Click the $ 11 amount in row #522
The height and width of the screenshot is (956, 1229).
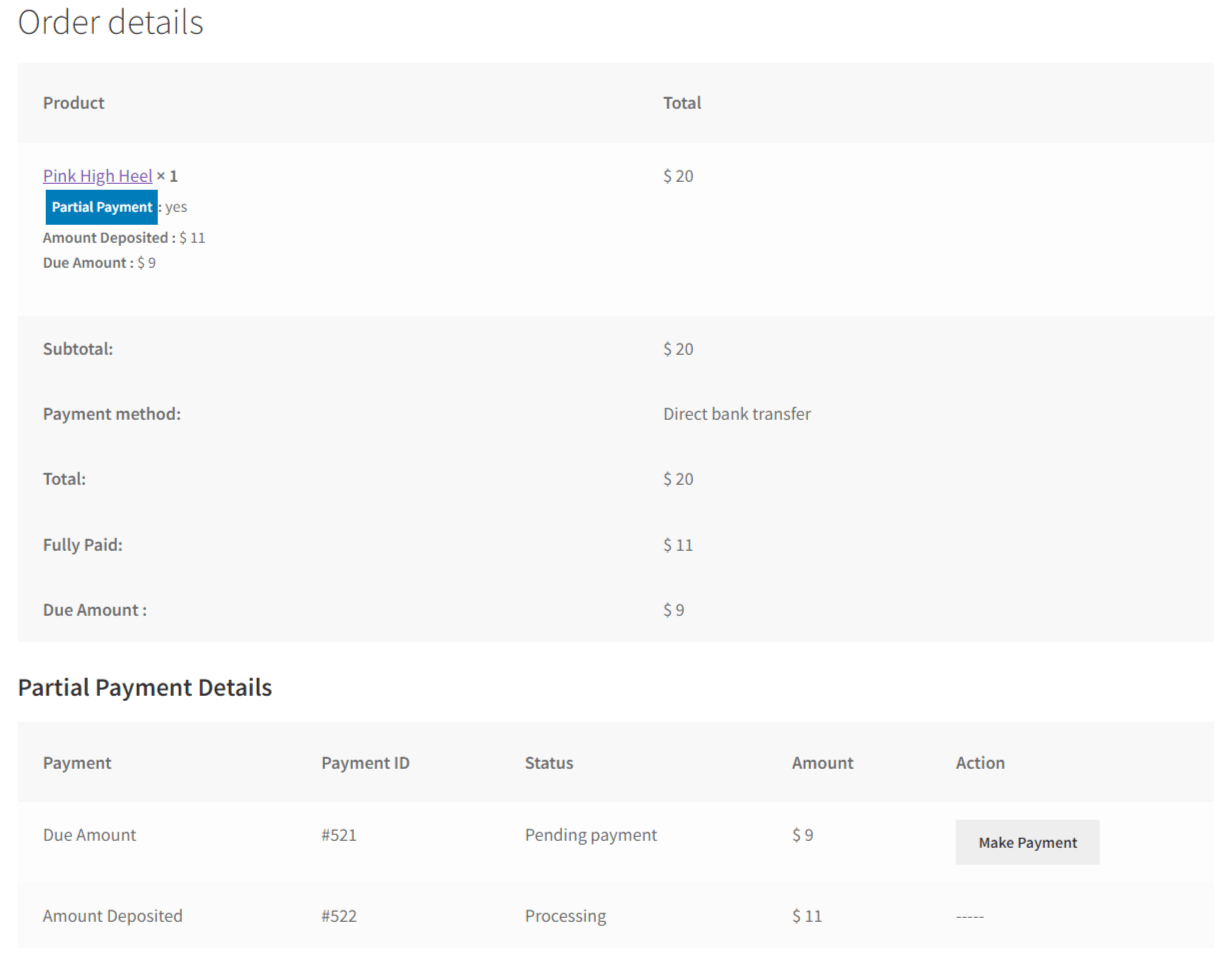(807, 916)
